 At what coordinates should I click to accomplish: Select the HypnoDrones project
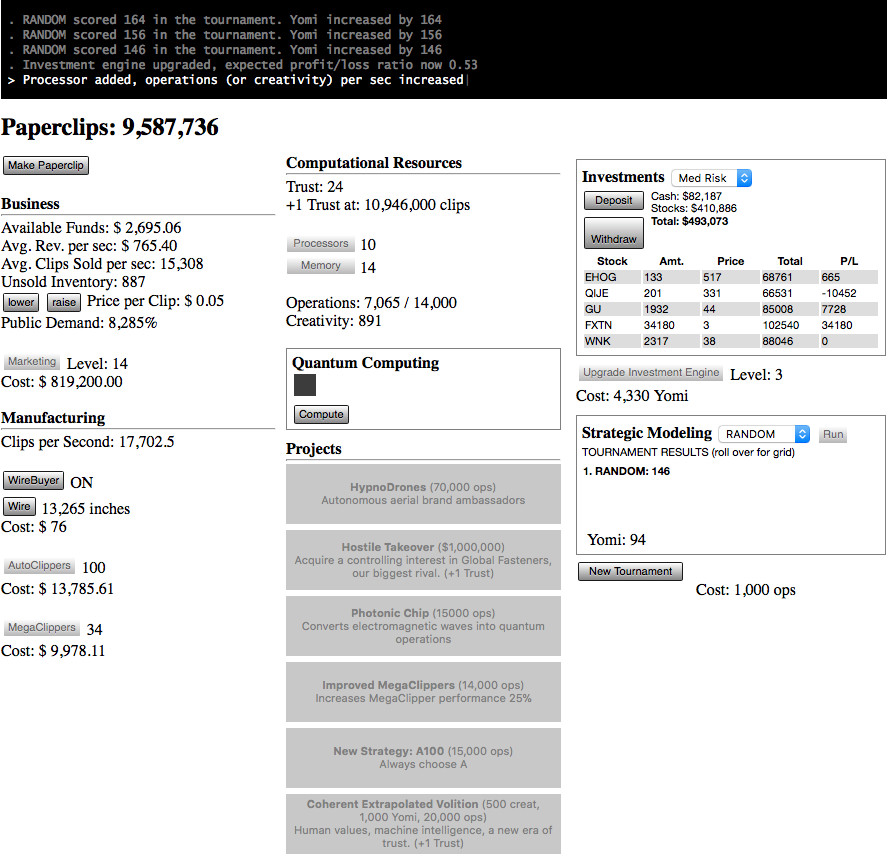423,493
